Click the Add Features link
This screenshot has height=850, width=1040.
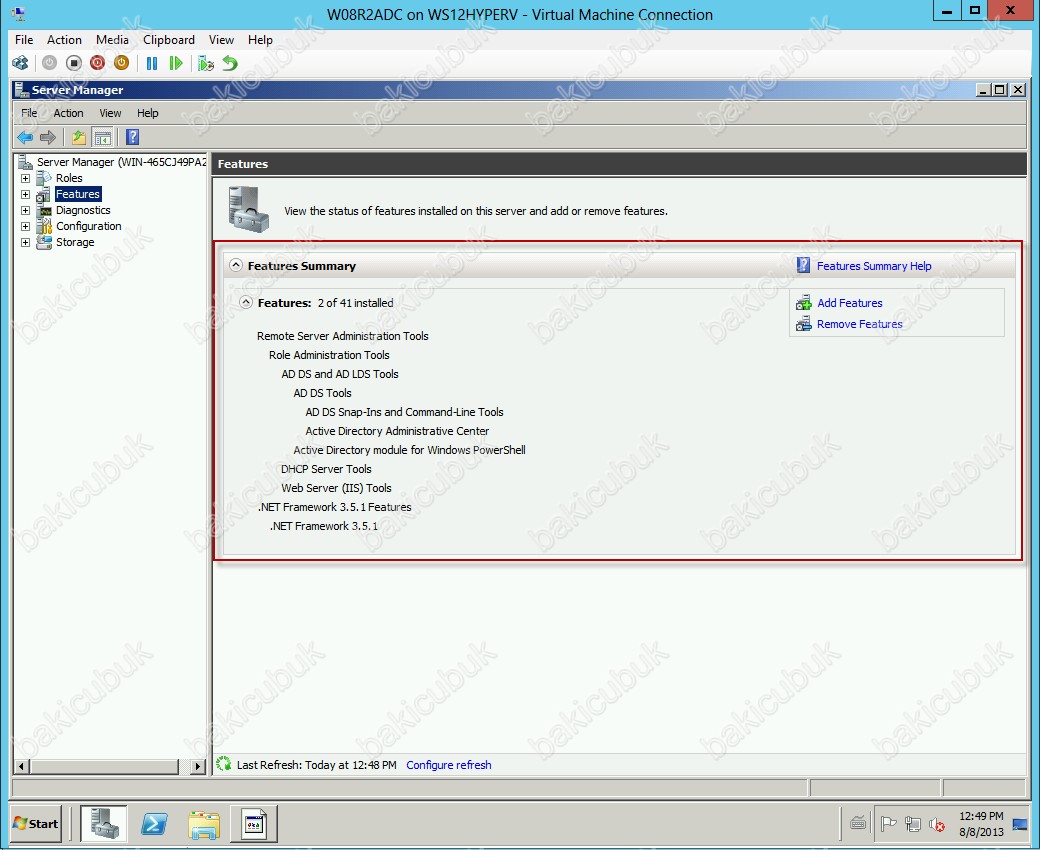click(850, 303)
